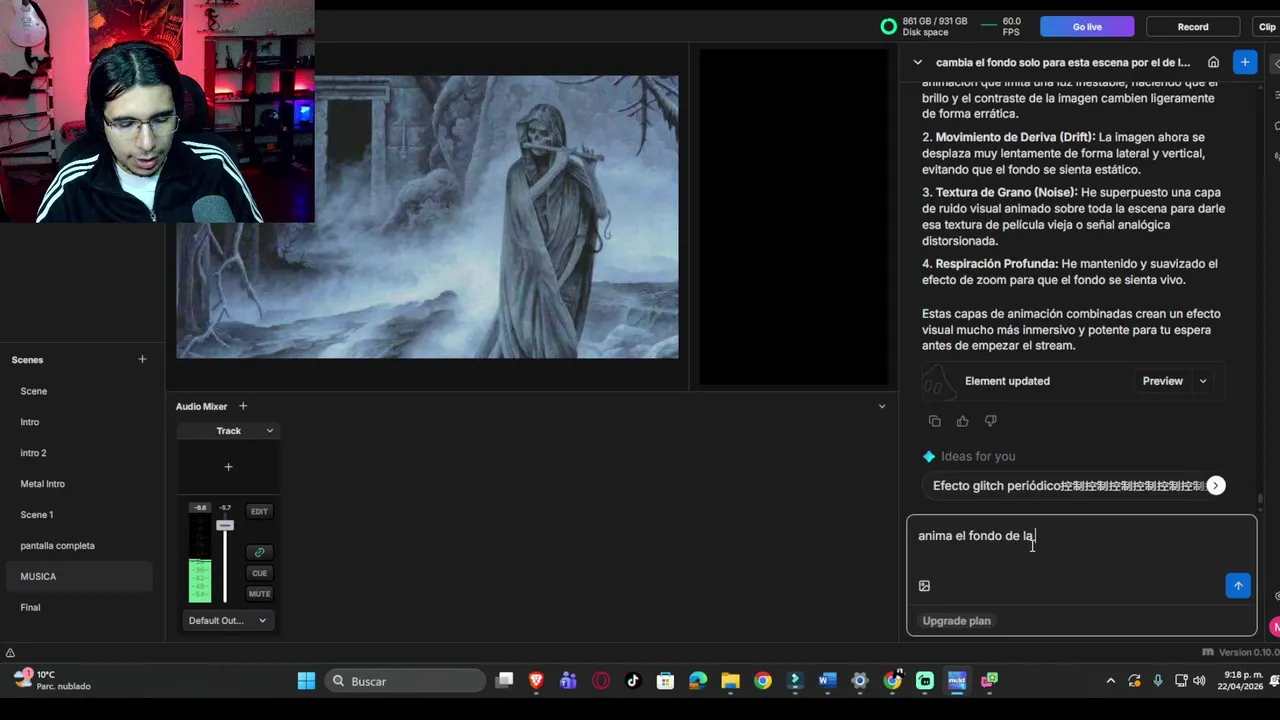Open Microsoft Store from the taskbar

coord(665,681)
